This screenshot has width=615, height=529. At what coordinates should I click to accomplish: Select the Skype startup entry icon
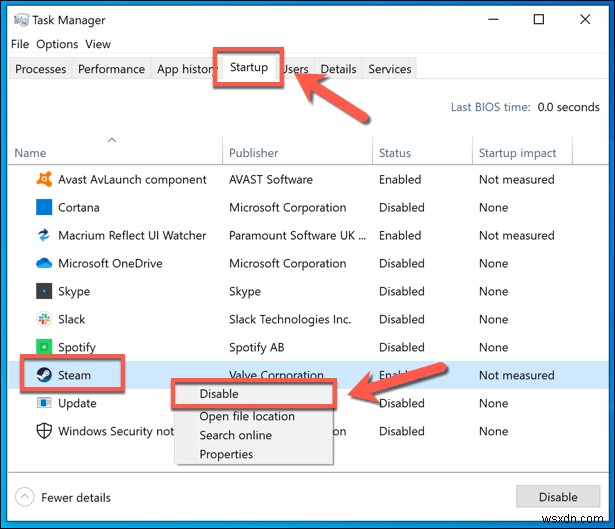(44, 292)
